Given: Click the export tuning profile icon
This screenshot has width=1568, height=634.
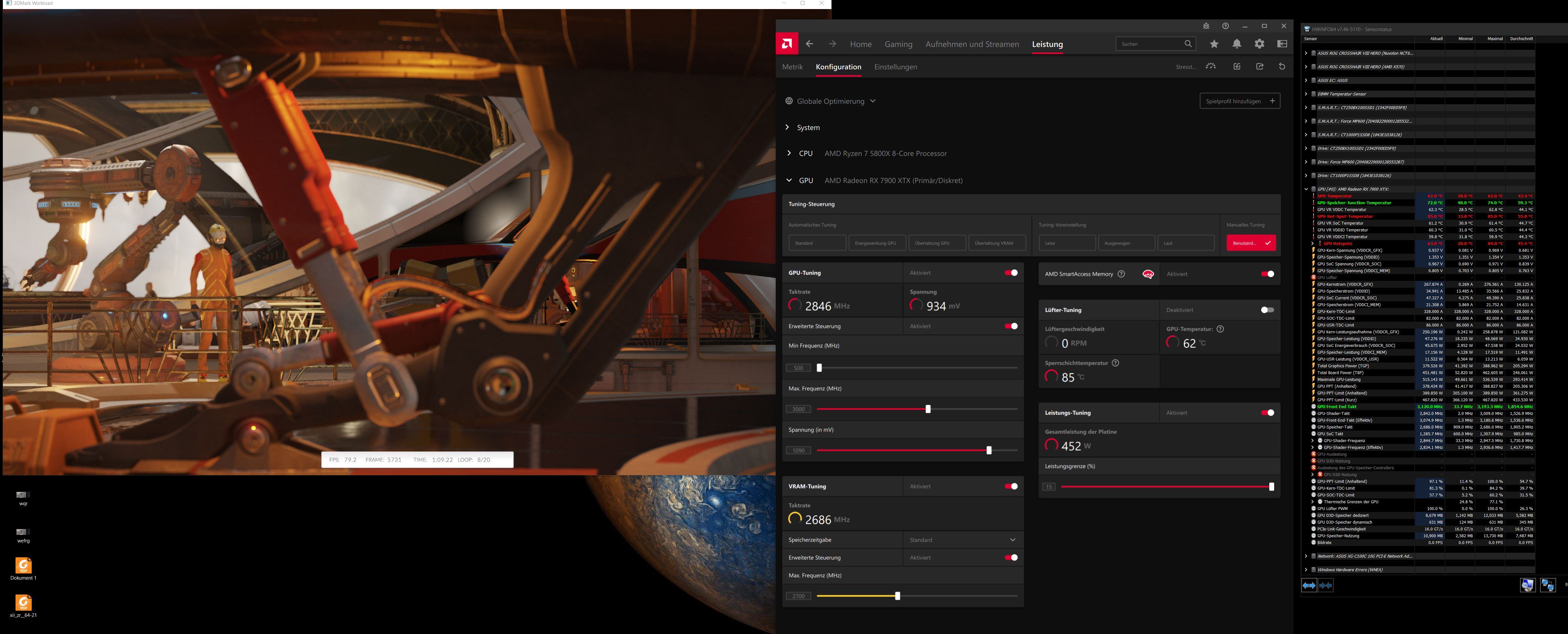Looking at the screenshot, I should click(1259, 66).
